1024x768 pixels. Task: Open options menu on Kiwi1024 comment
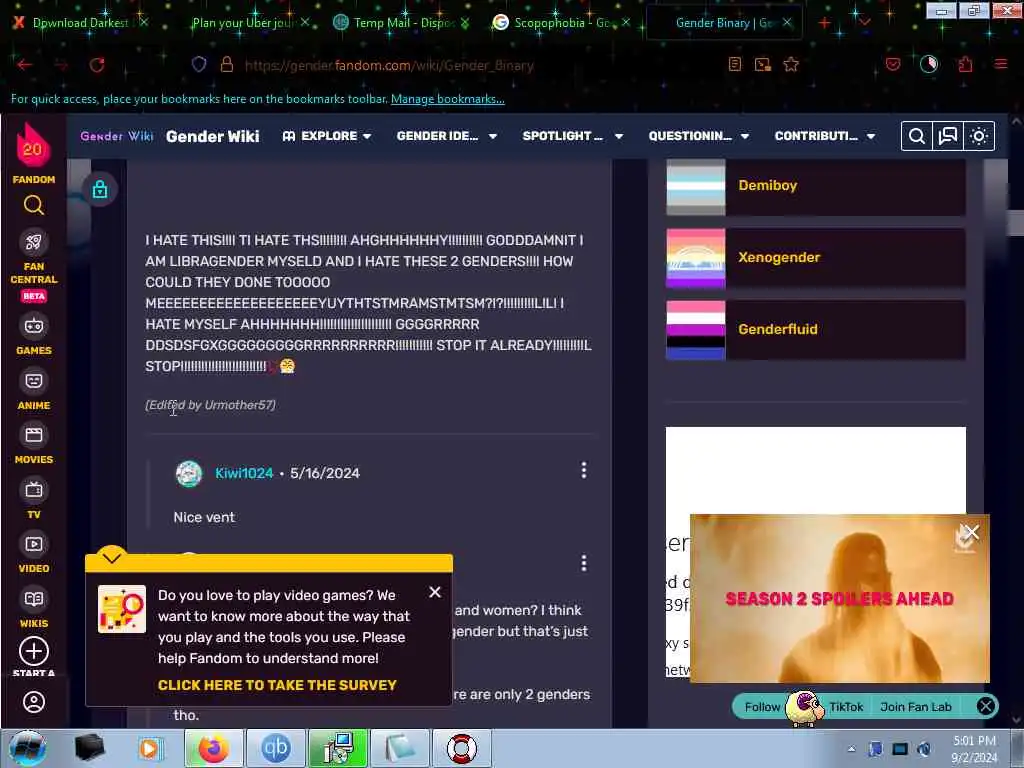(x=584, y=470)
